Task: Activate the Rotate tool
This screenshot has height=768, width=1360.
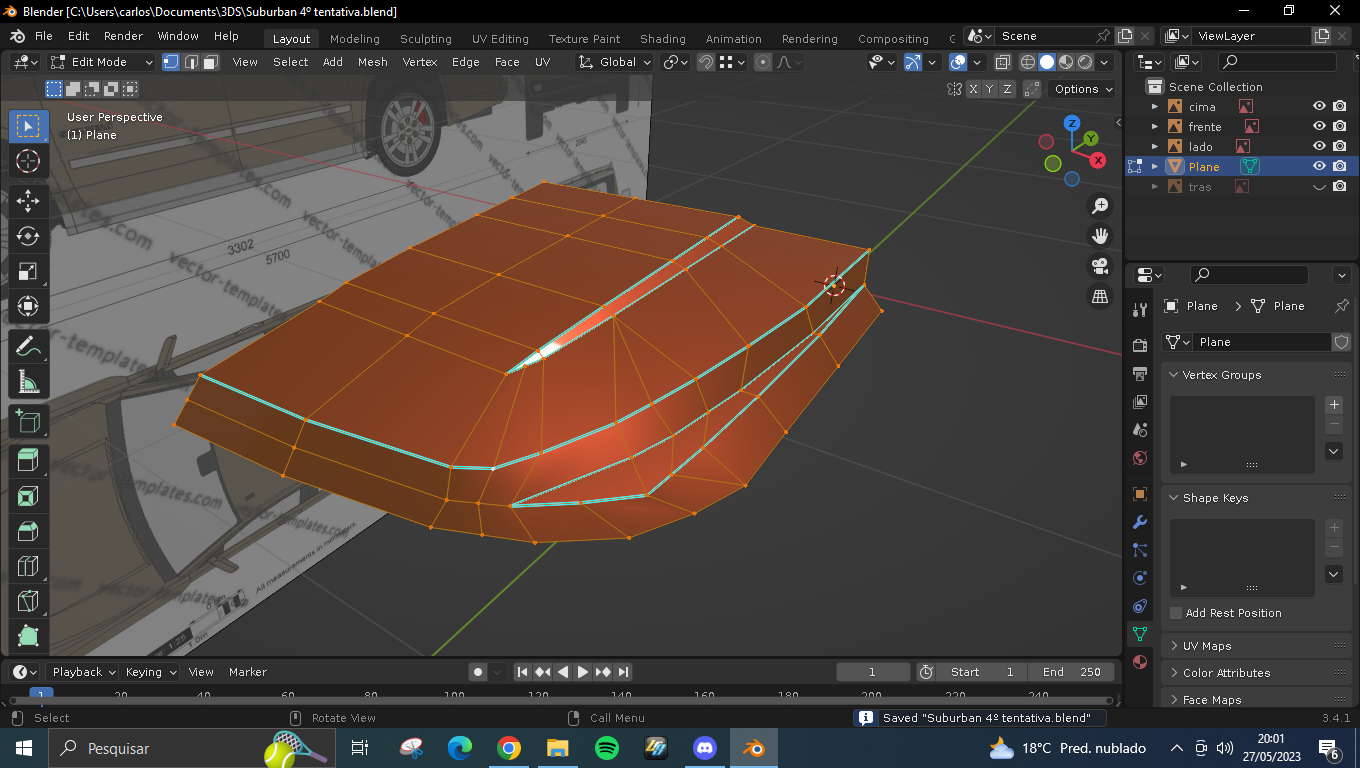Action: pyautogui.click(x=28, y=236)
